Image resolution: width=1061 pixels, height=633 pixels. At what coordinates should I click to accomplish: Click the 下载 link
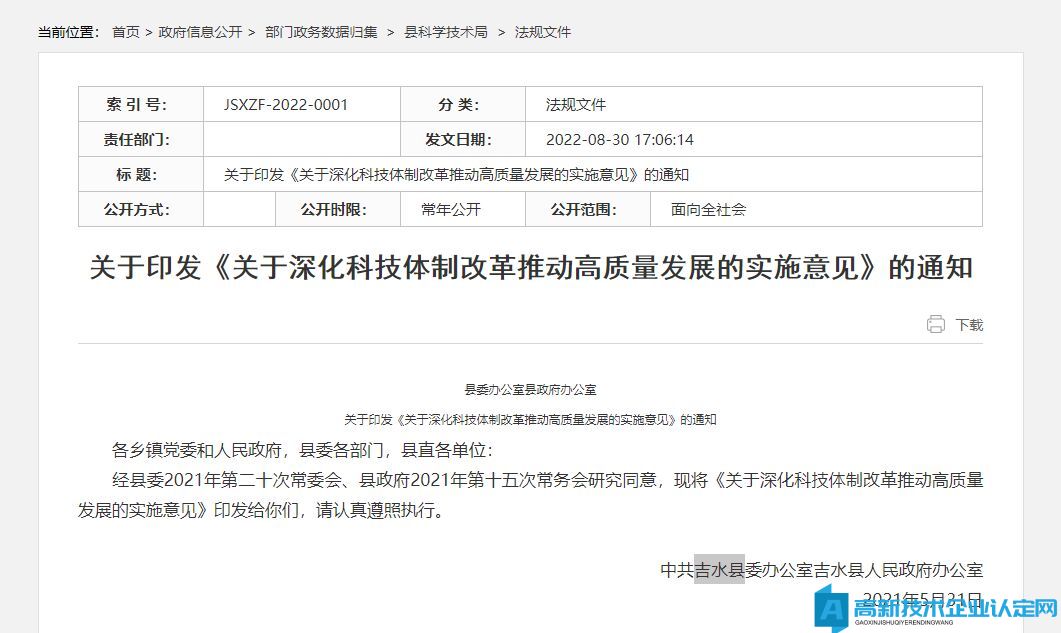click(x=969, y=325)
